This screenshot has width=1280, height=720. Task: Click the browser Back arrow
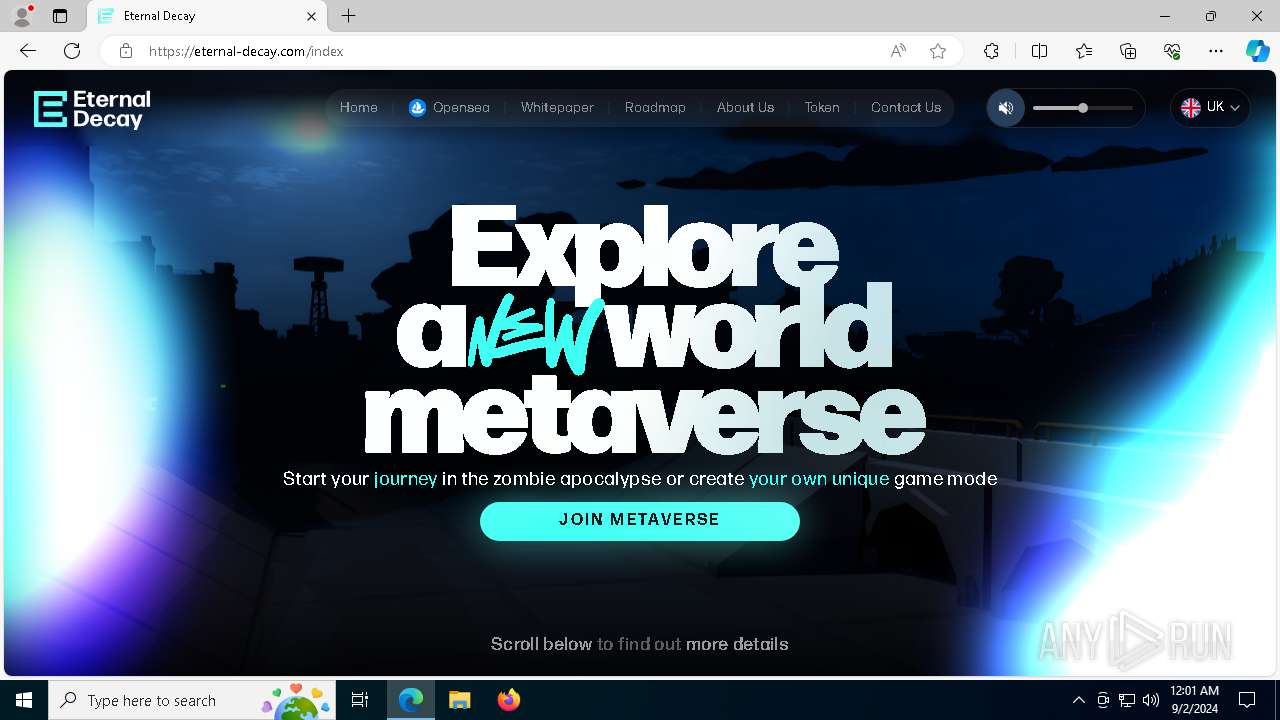tap(28, 51)
